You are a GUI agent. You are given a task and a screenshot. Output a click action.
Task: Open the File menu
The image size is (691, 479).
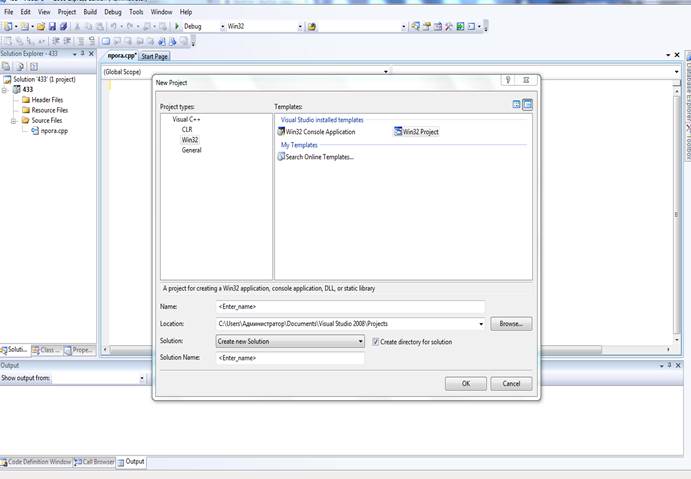coord(9,12)
